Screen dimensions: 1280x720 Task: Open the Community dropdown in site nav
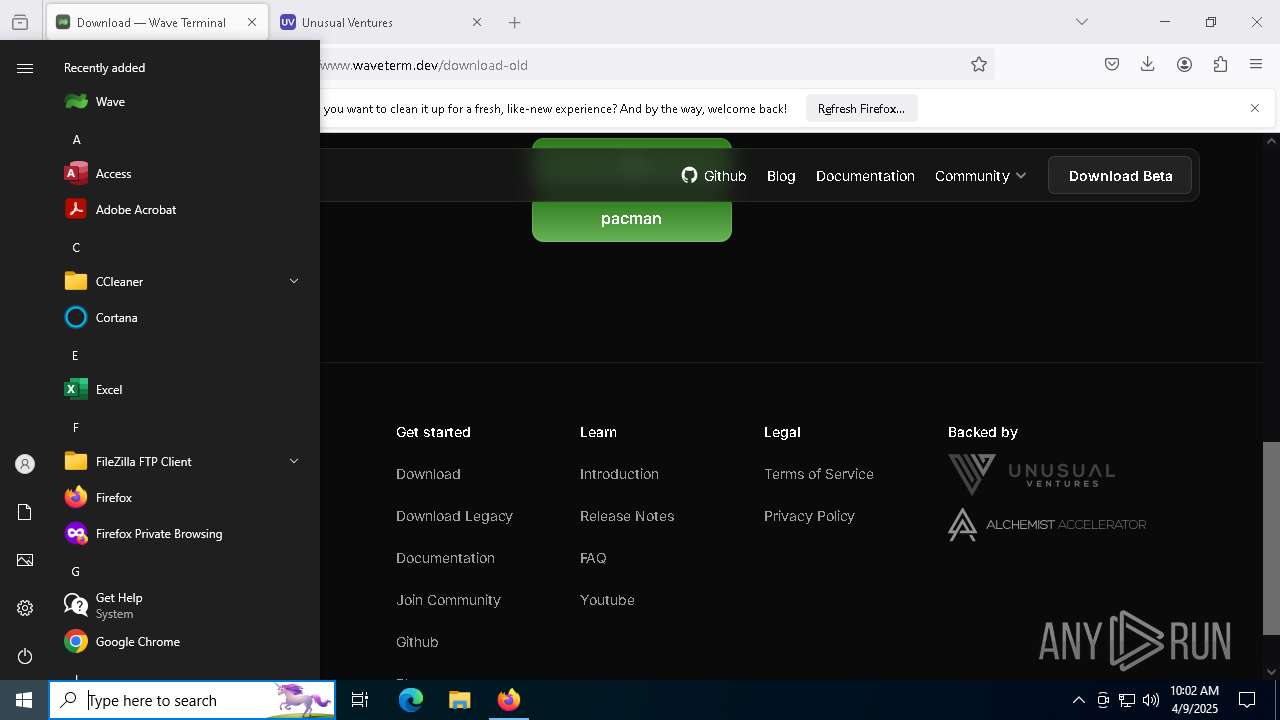(x=980, y=176)
